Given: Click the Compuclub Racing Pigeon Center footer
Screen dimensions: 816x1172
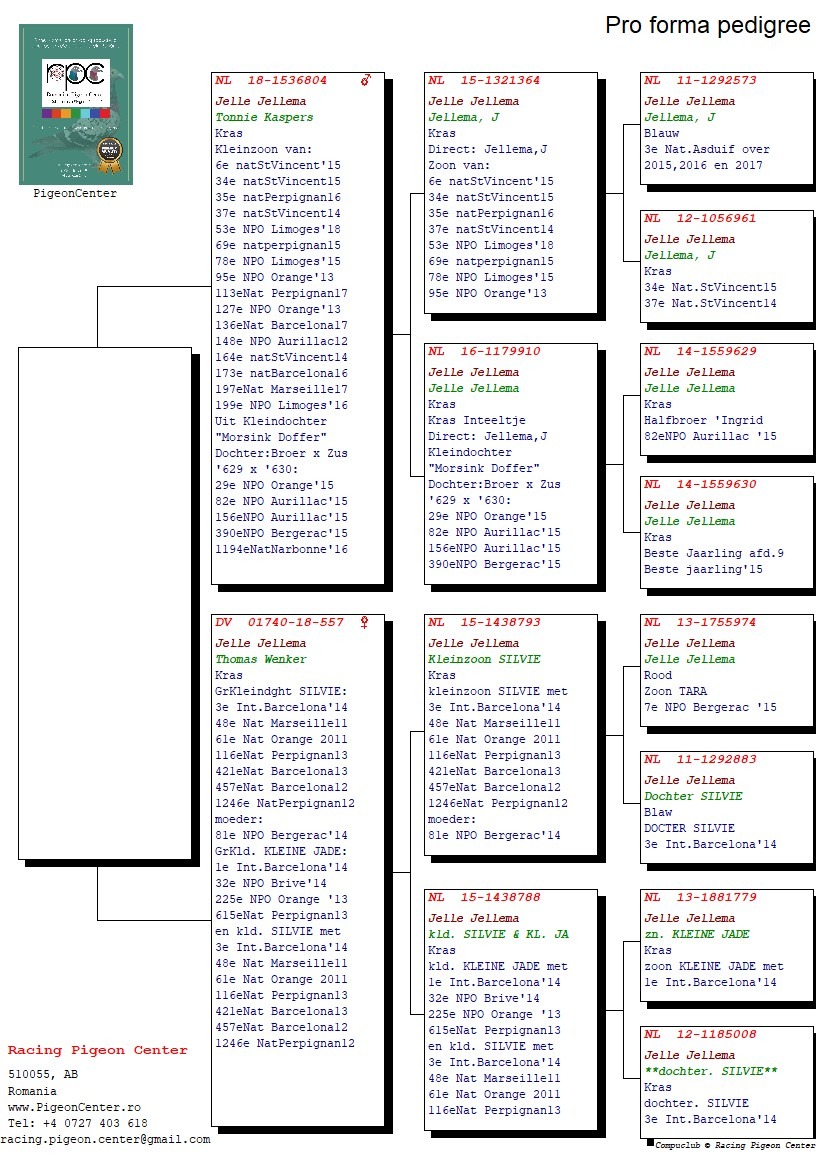Looking at the screenshot, I should (x=735, y=1145).
